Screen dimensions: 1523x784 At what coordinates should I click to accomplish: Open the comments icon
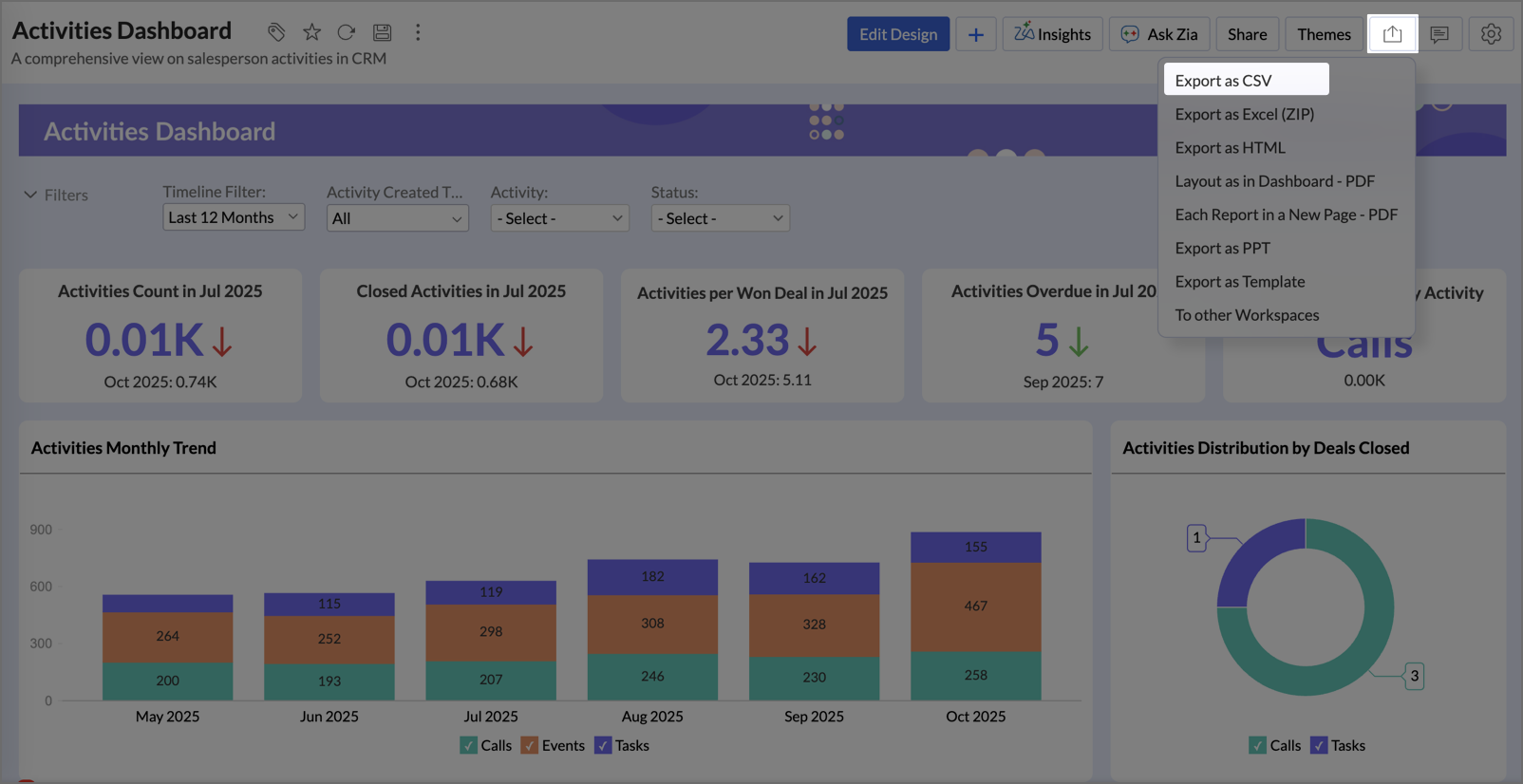(x=1439, y=34)
